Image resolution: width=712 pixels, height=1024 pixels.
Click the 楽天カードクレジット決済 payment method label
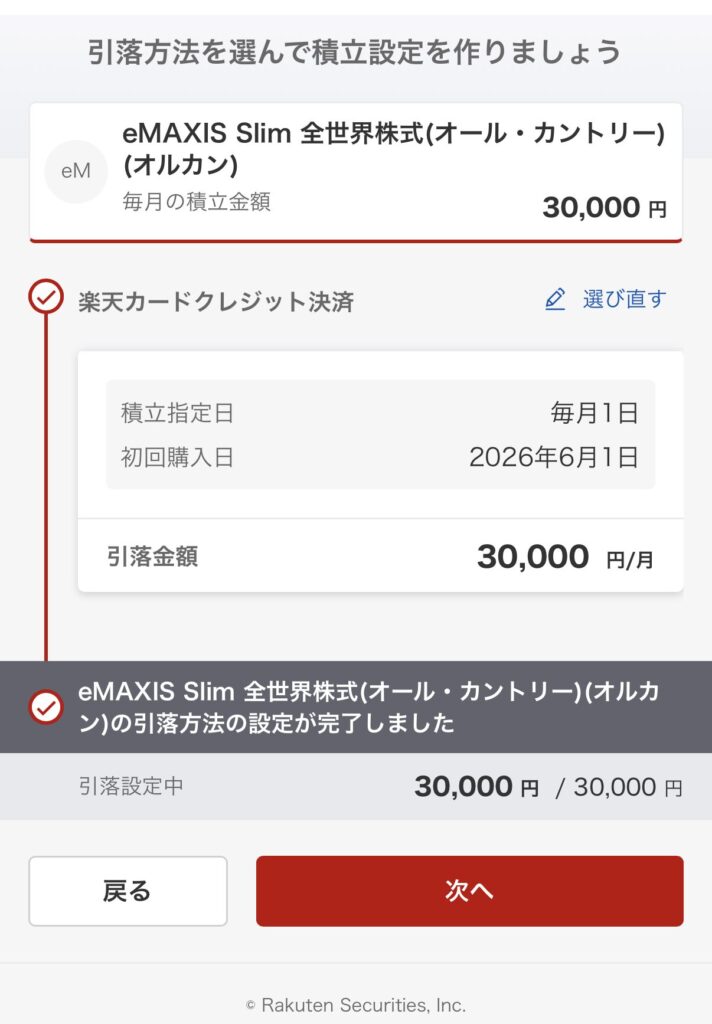[x=216, y=301]
